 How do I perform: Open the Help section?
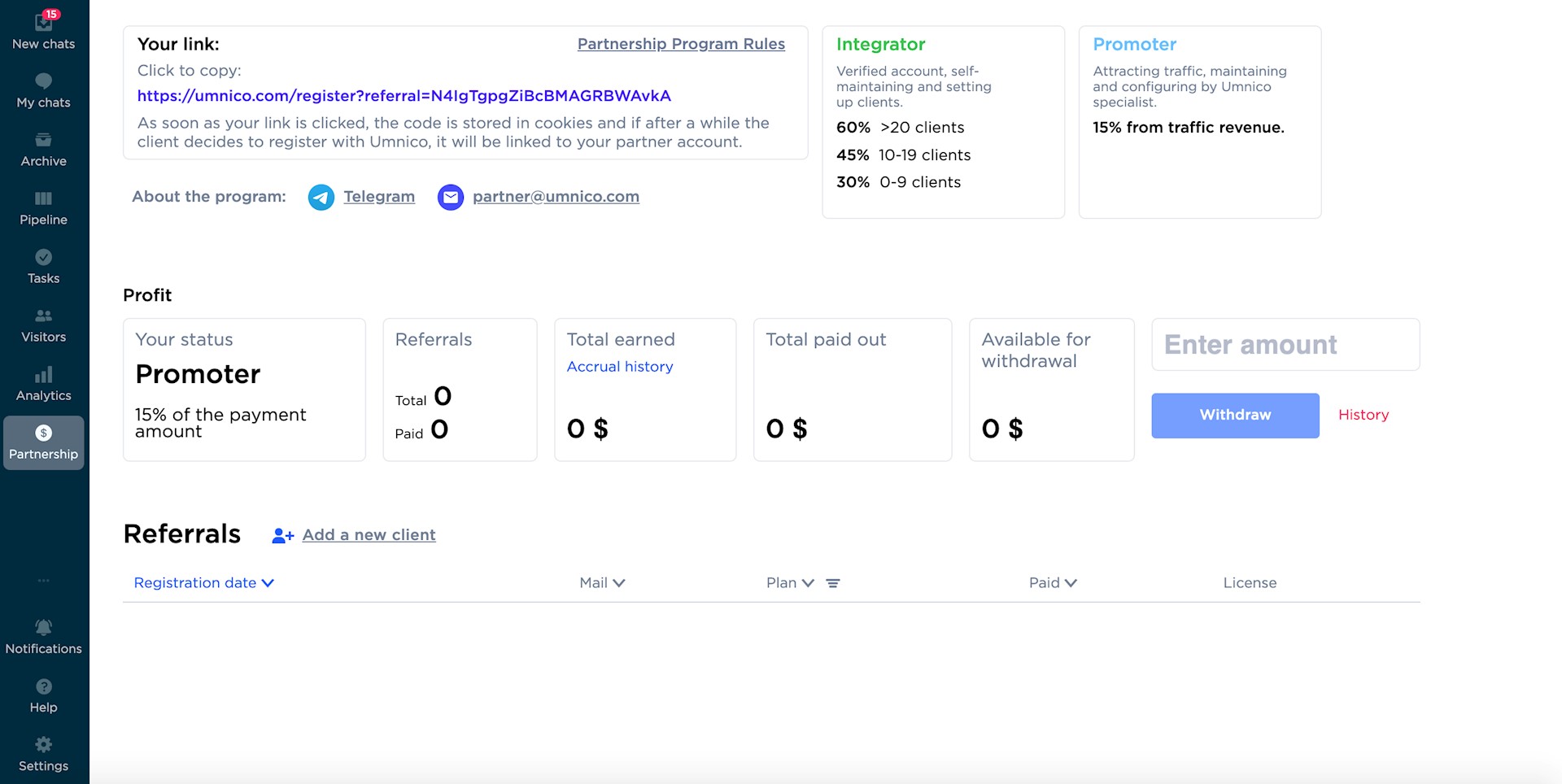(44, 696)
